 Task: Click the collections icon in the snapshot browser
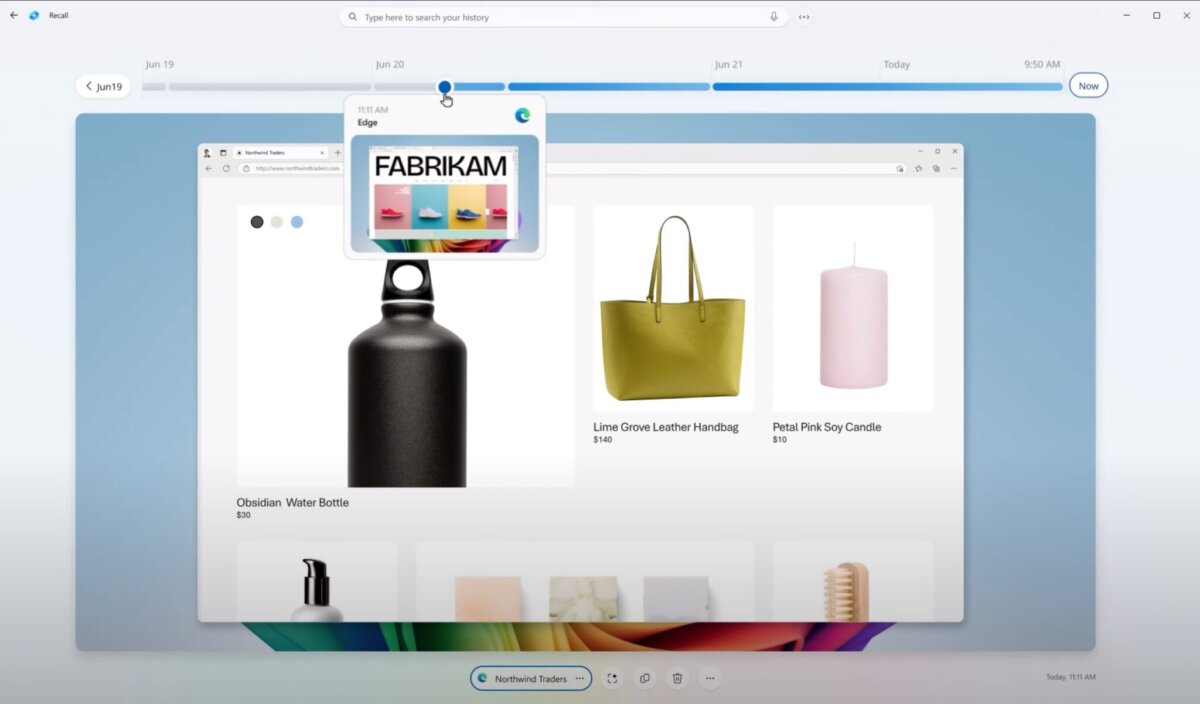tap(936, 168)
